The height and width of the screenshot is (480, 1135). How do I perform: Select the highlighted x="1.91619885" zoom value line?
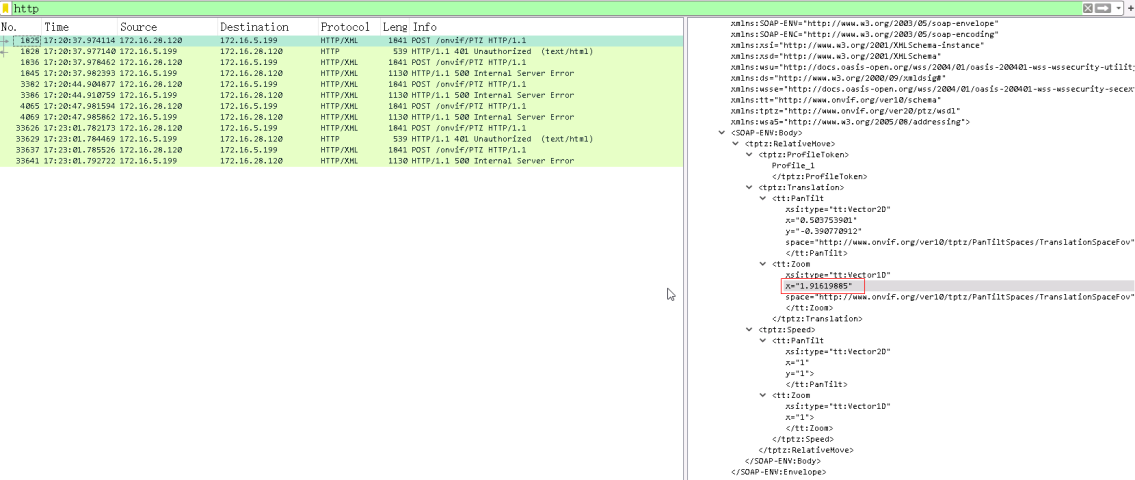coord(826,286)
